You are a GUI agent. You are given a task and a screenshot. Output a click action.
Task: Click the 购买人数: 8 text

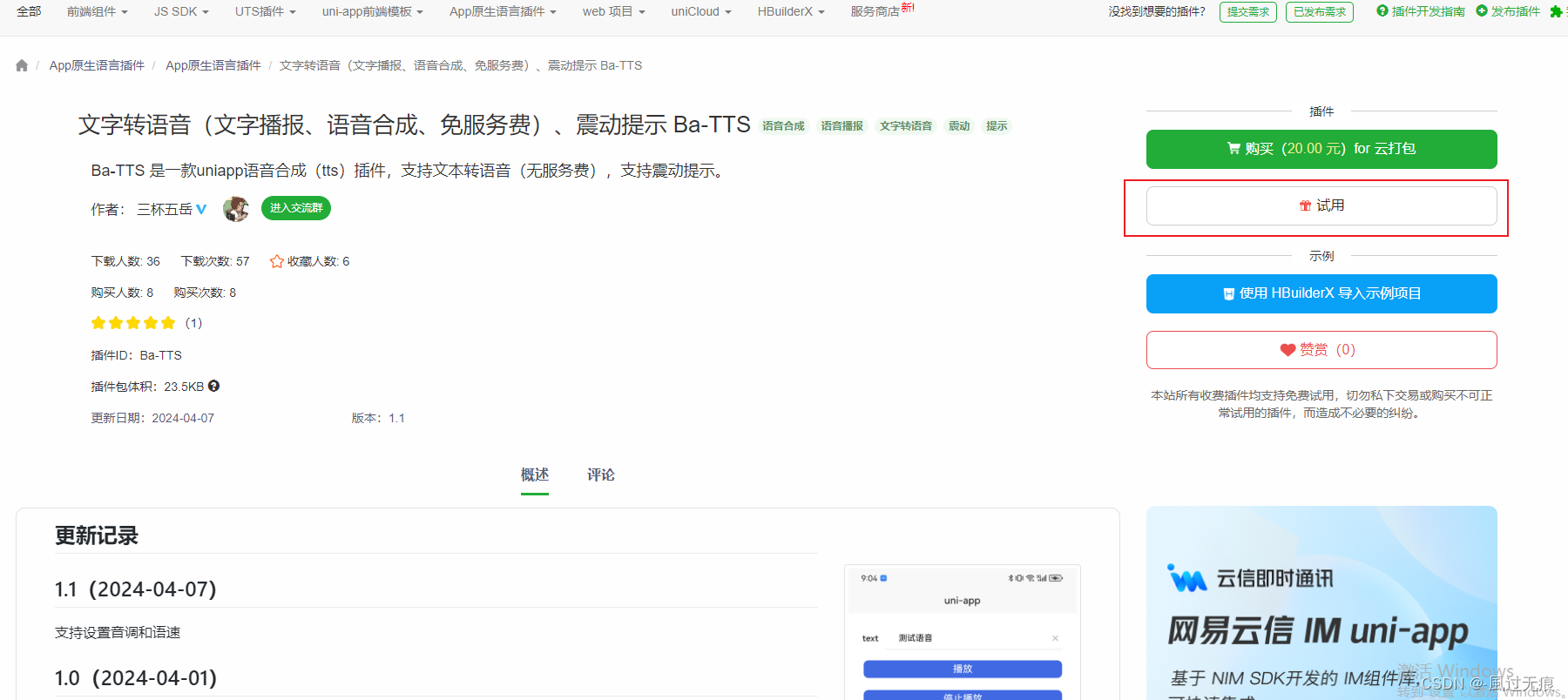point(122,293)
